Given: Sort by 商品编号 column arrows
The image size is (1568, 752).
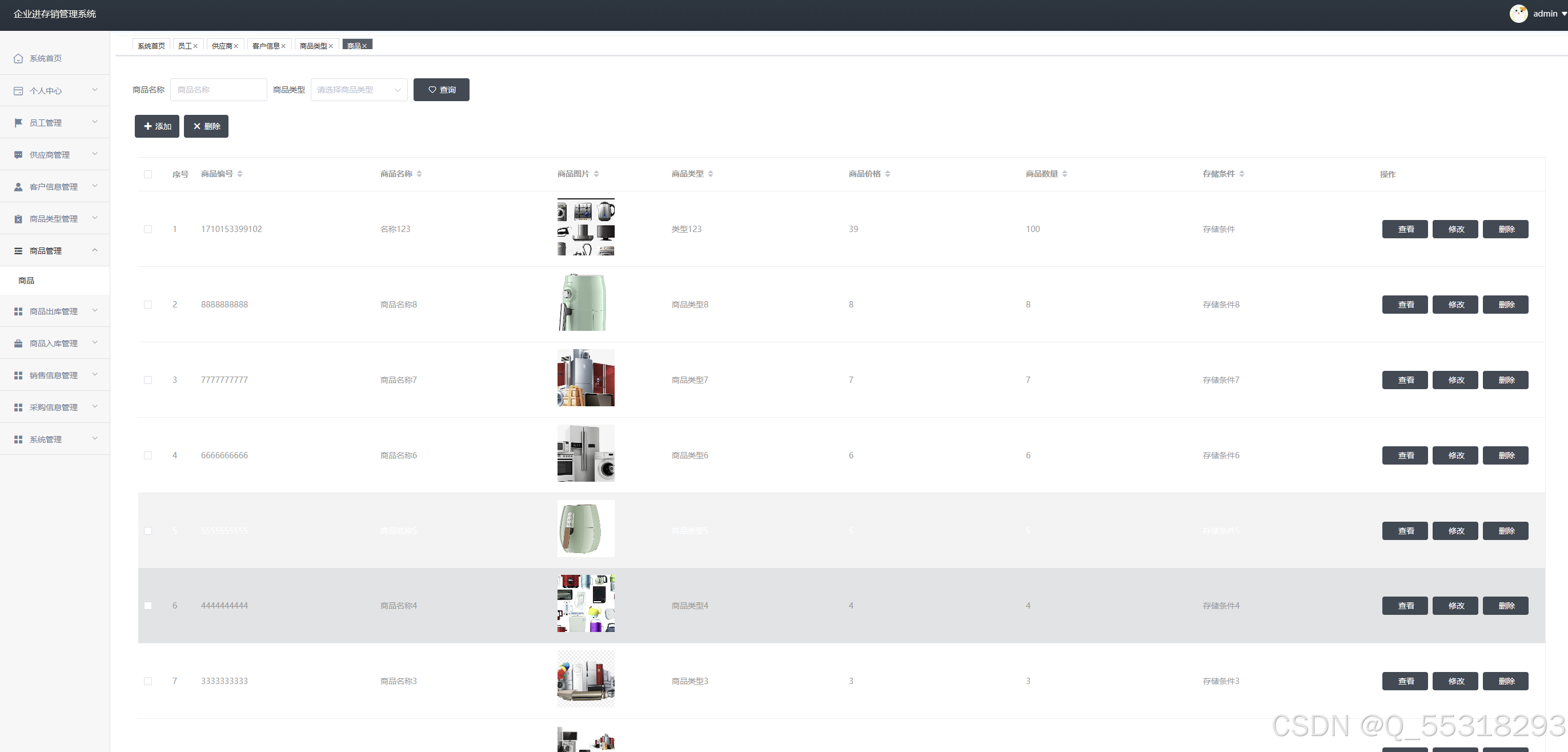Looking at the screenshot, I should point(240,174).
